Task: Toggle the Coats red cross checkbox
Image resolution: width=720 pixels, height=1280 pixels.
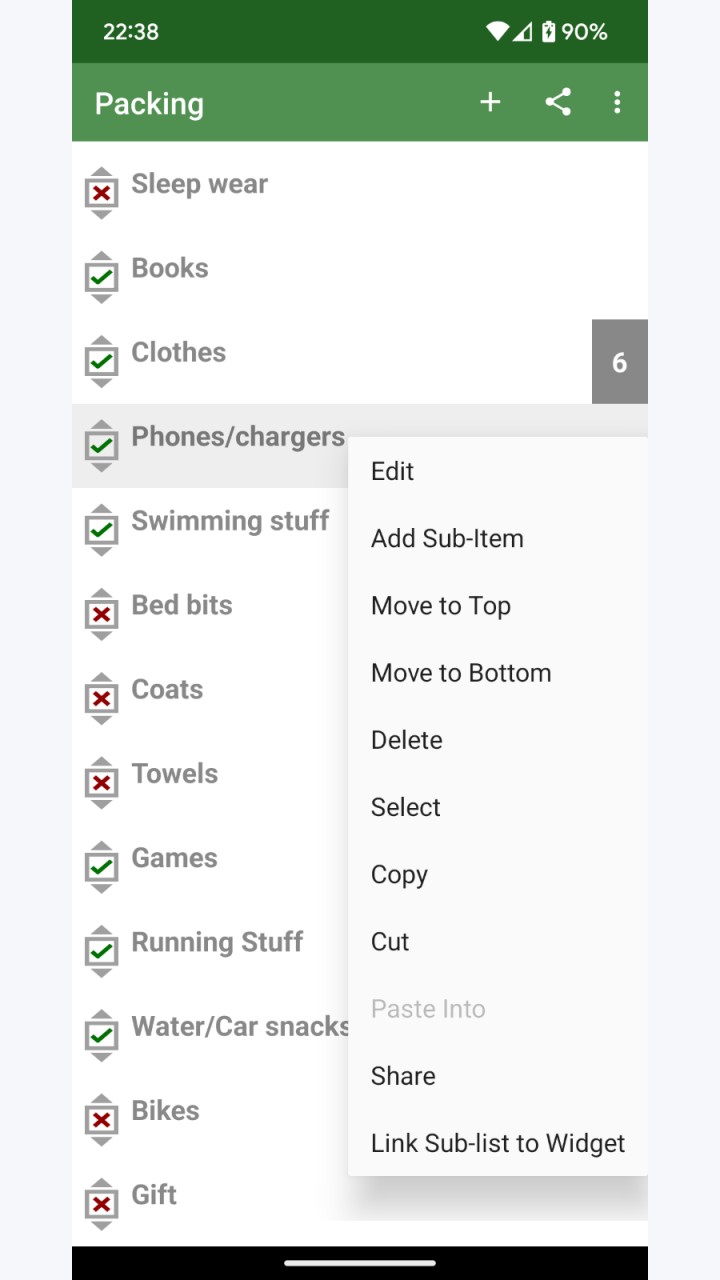Action: 101,698
